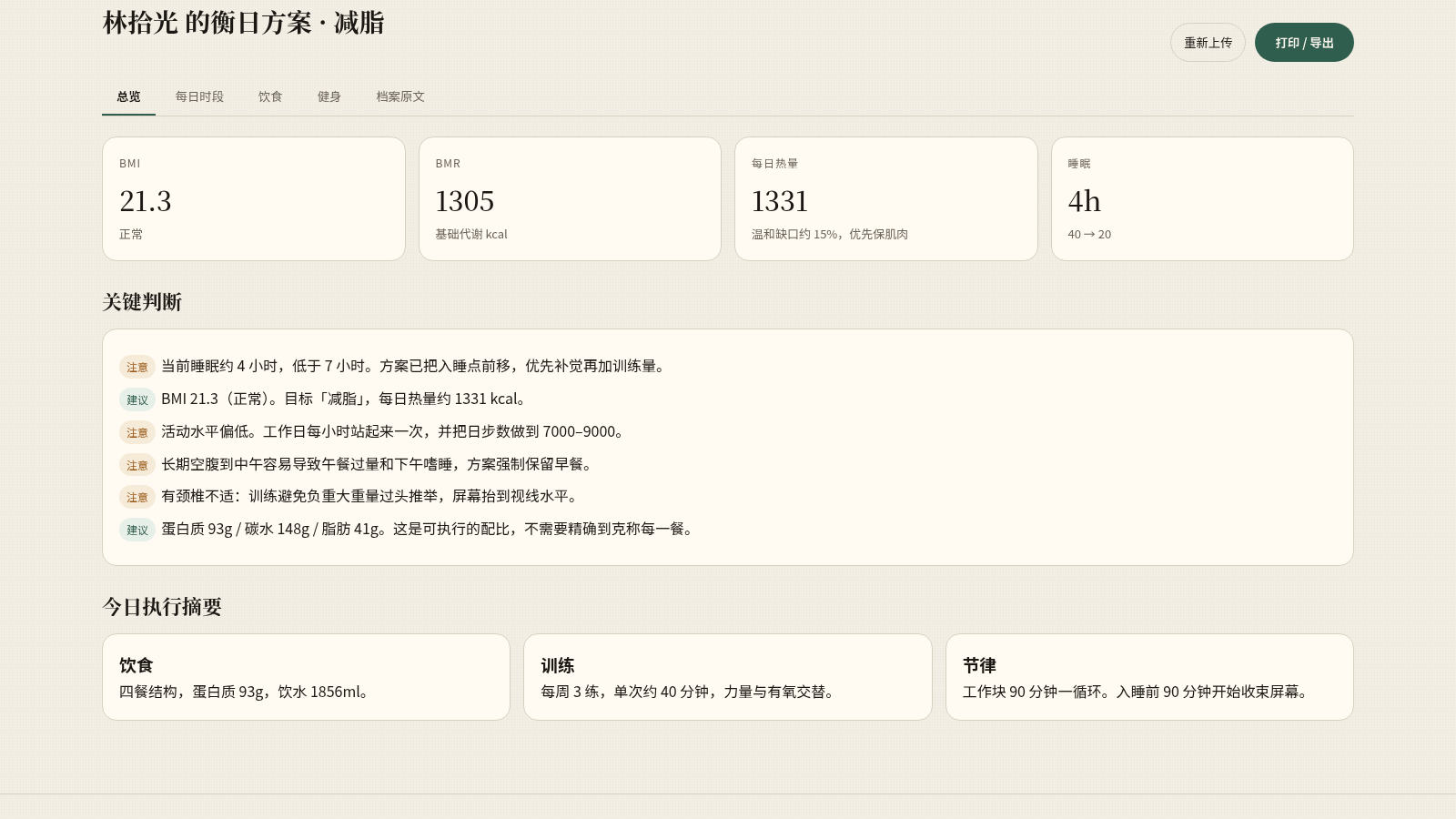The image size is (1456, 819).
Task: Select the BMR 1305 card
Action: 570,198
